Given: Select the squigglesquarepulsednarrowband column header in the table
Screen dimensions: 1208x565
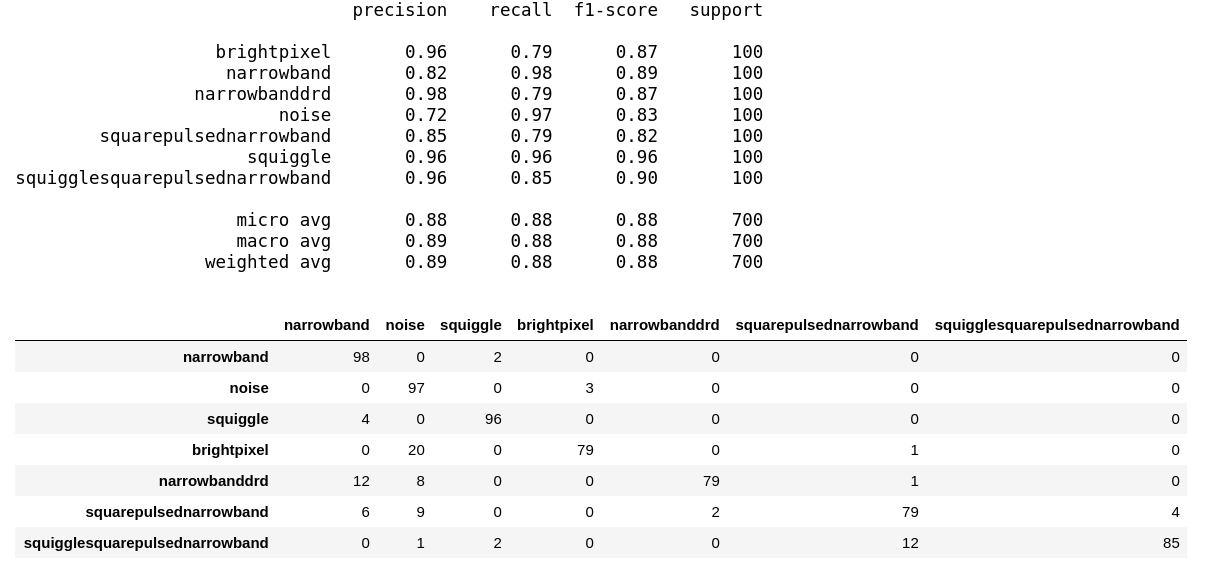Looking at the screenshot, I should (1056, 325).
